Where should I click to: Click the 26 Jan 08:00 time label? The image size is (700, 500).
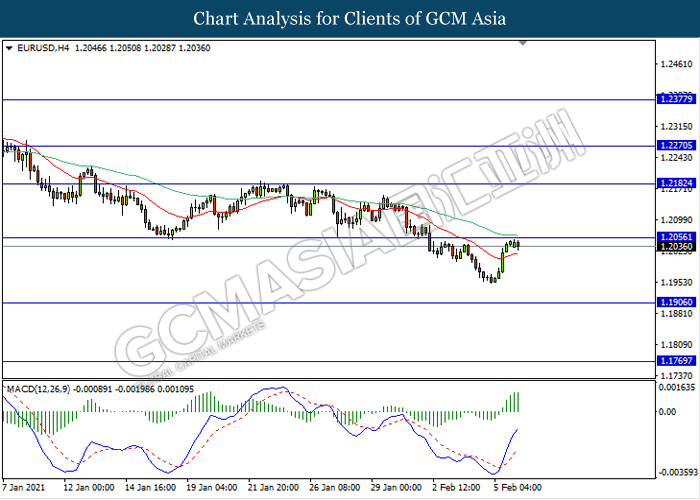tap(335, 488)
